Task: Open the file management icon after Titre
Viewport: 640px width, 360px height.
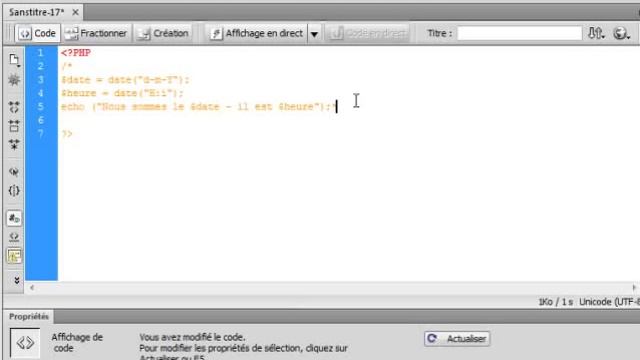Action: click(x=596, y=33)
